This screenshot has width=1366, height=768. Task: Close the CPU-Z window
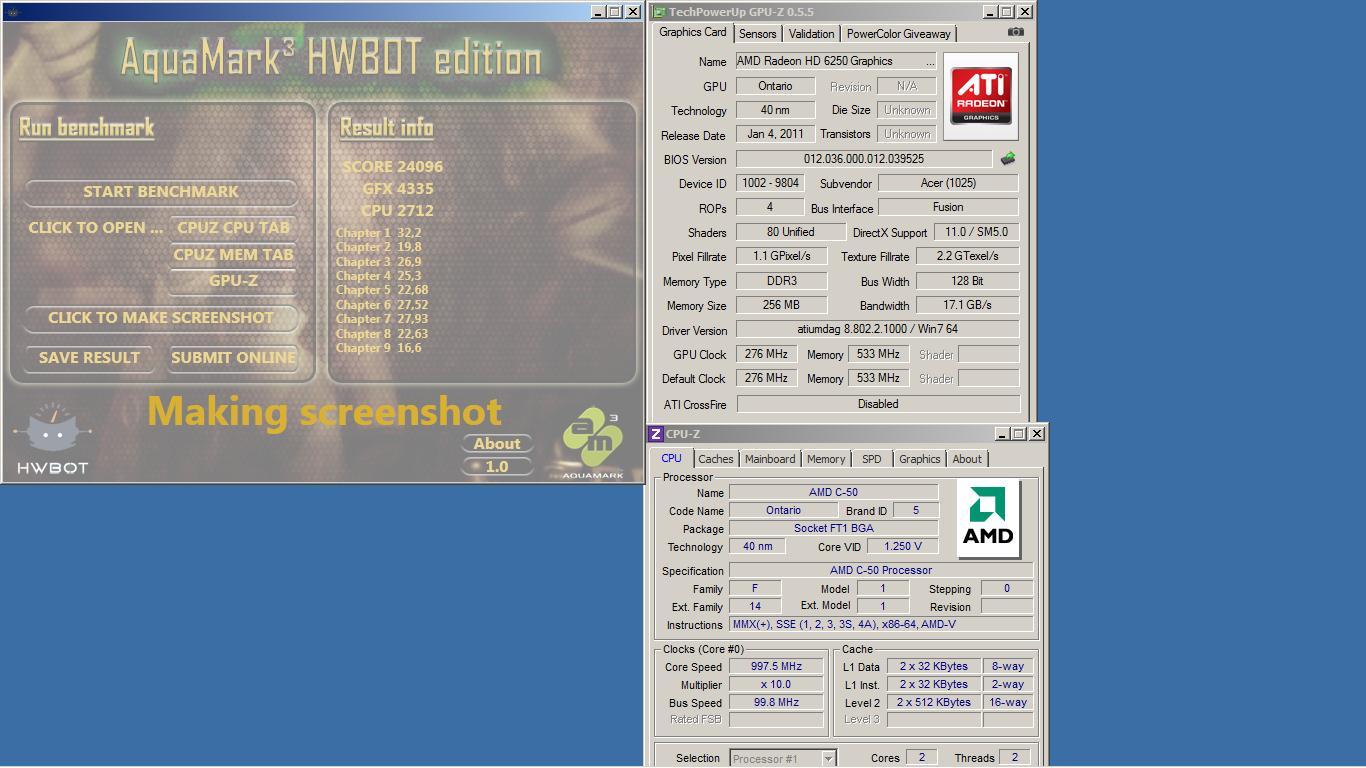click(1037, 434)
